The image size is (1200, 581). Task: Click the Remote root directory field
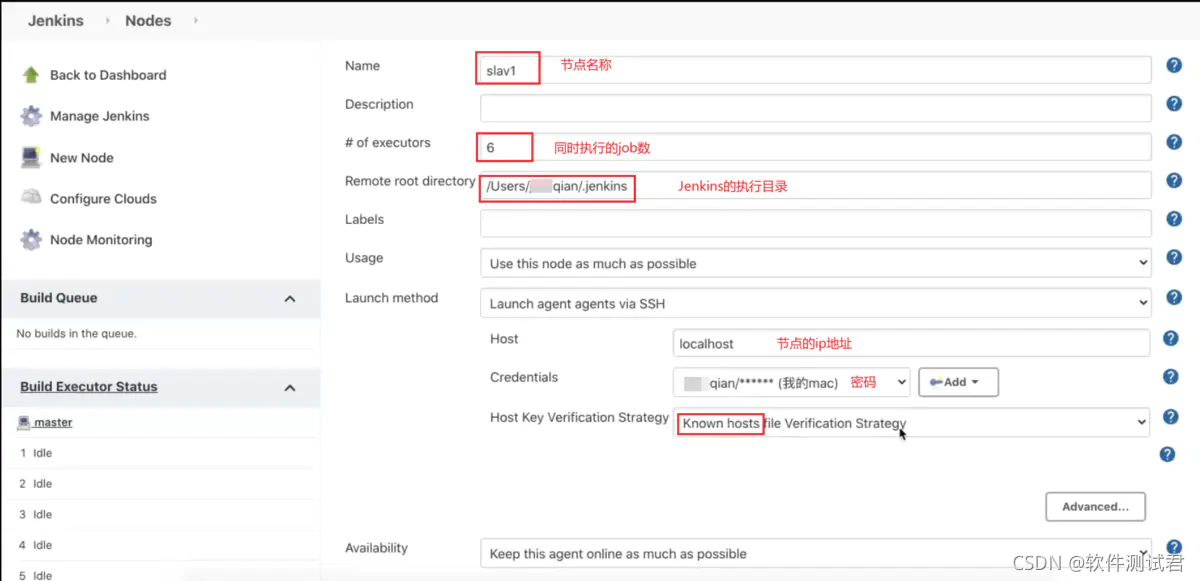point(816,186)
